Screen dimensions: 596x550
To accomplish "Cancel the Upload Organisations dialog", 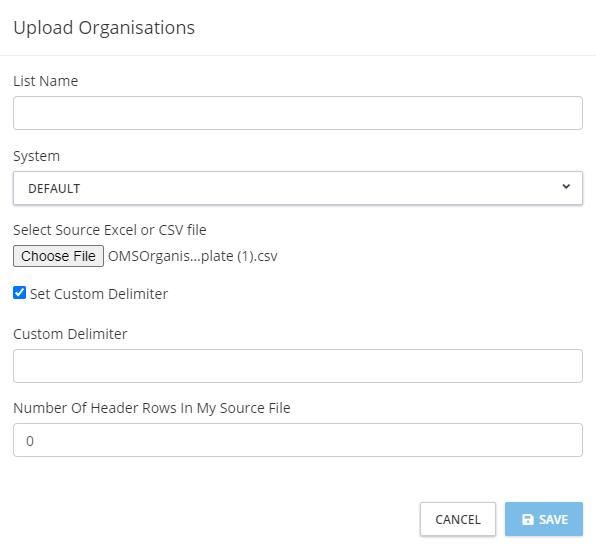I will (x=458, y=519).
